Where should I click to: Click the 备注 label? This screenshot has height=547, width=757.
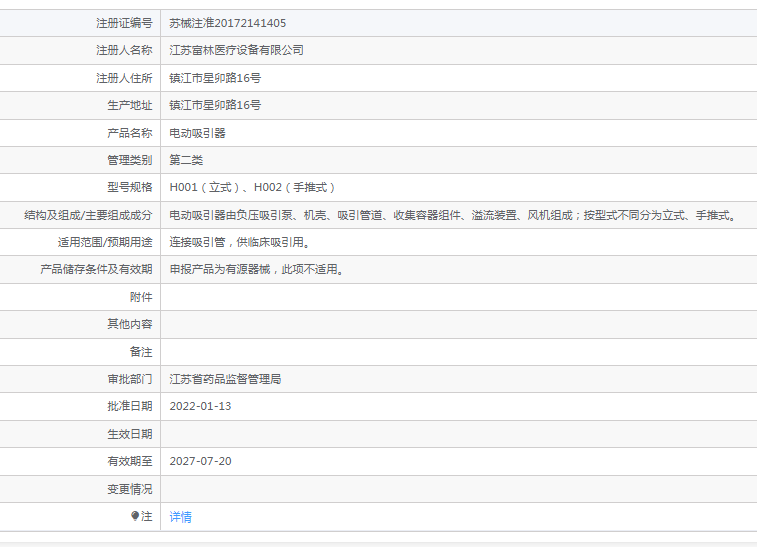click(x=141, y=352)
